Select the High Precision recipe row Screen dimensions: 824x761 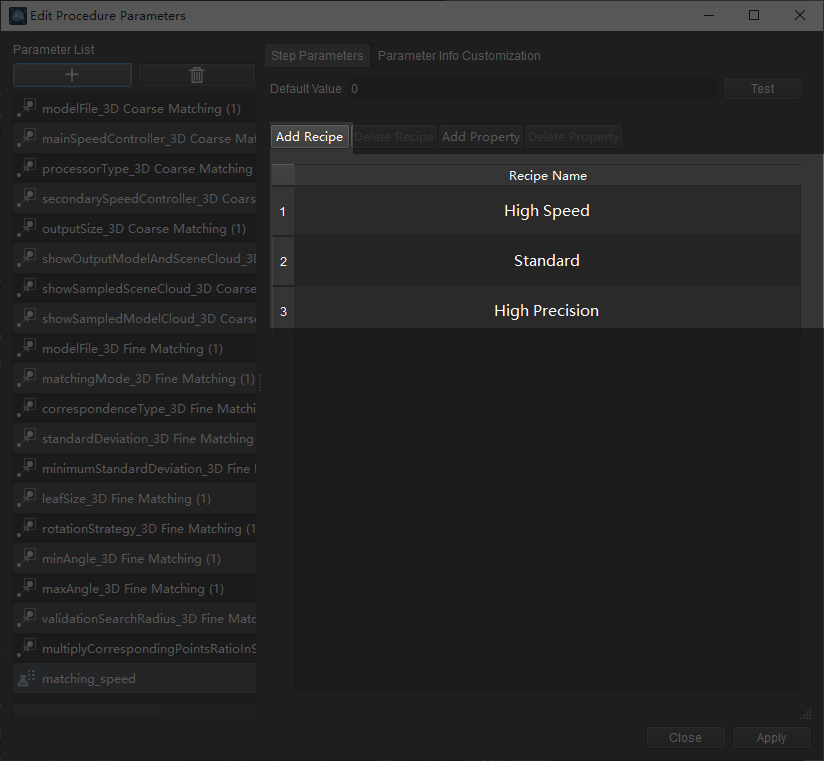pyautogui.click(x=546, y=311)
